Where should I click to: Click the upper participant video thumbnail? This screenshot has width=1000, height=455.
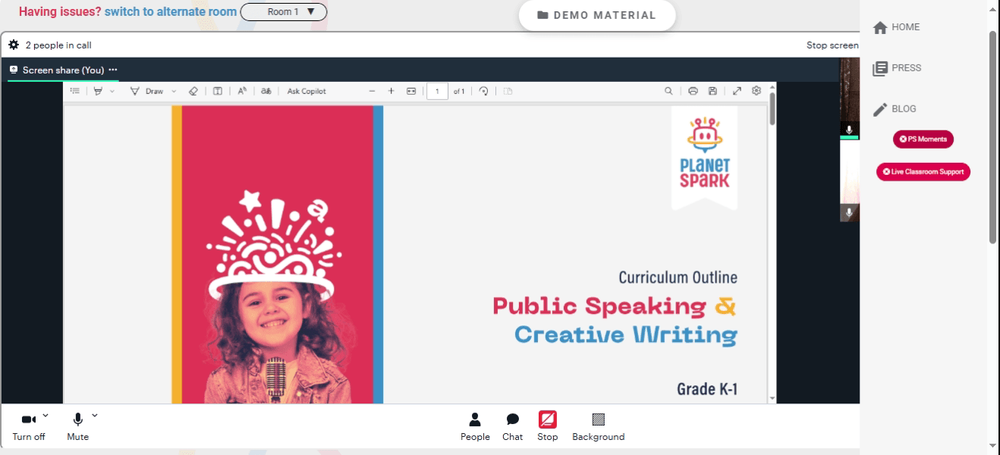pyautogui.click(x=849, y=98)
